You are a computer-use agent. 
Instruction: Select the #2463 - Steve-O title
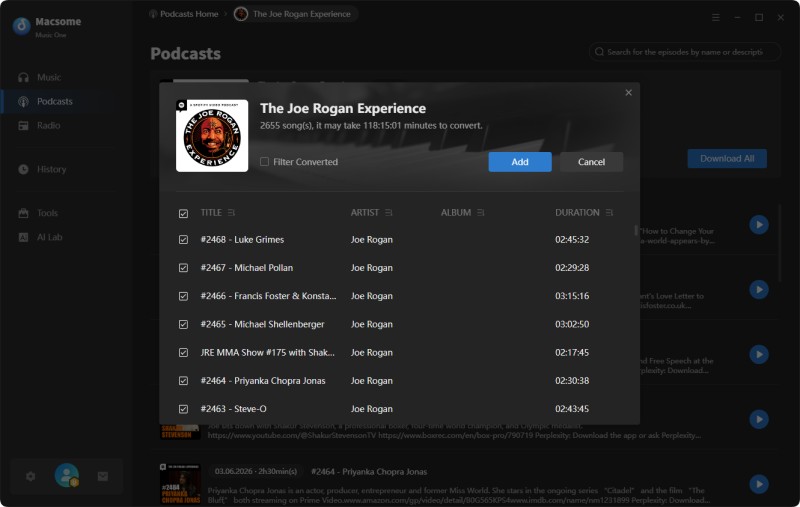pos(234,409)
